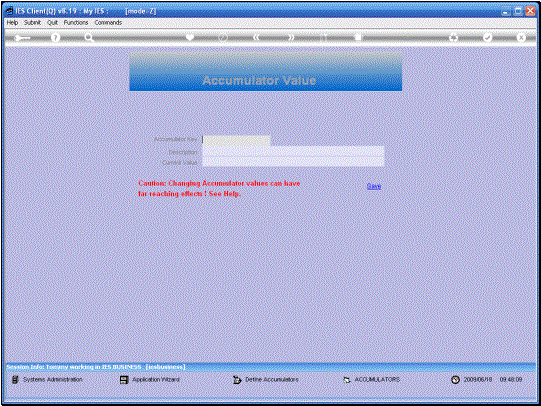Click the checkmark icon in the toolbar

tap(487, 37)
